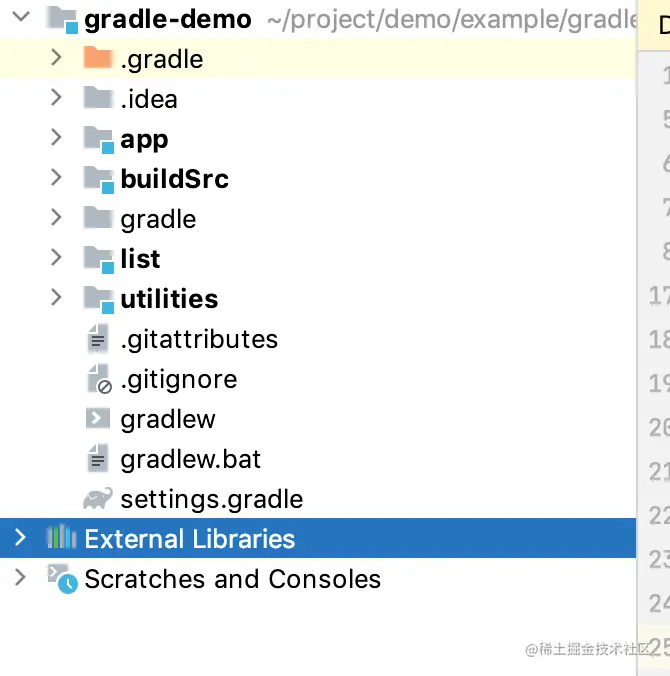Click the buildSrc module folder icon

coord(98,180)
